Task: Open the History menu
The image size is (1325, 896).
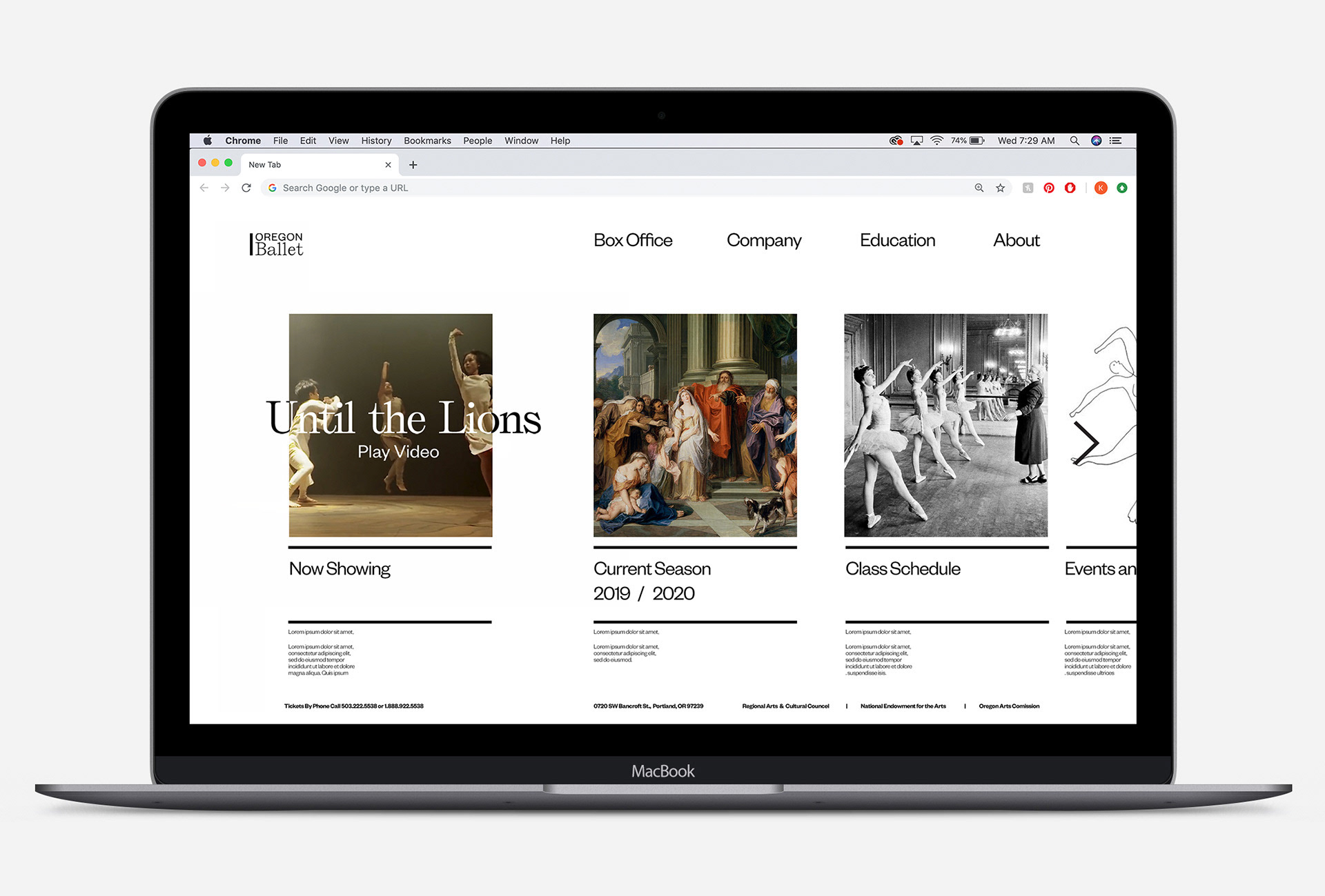Action: tap(376, 141)
